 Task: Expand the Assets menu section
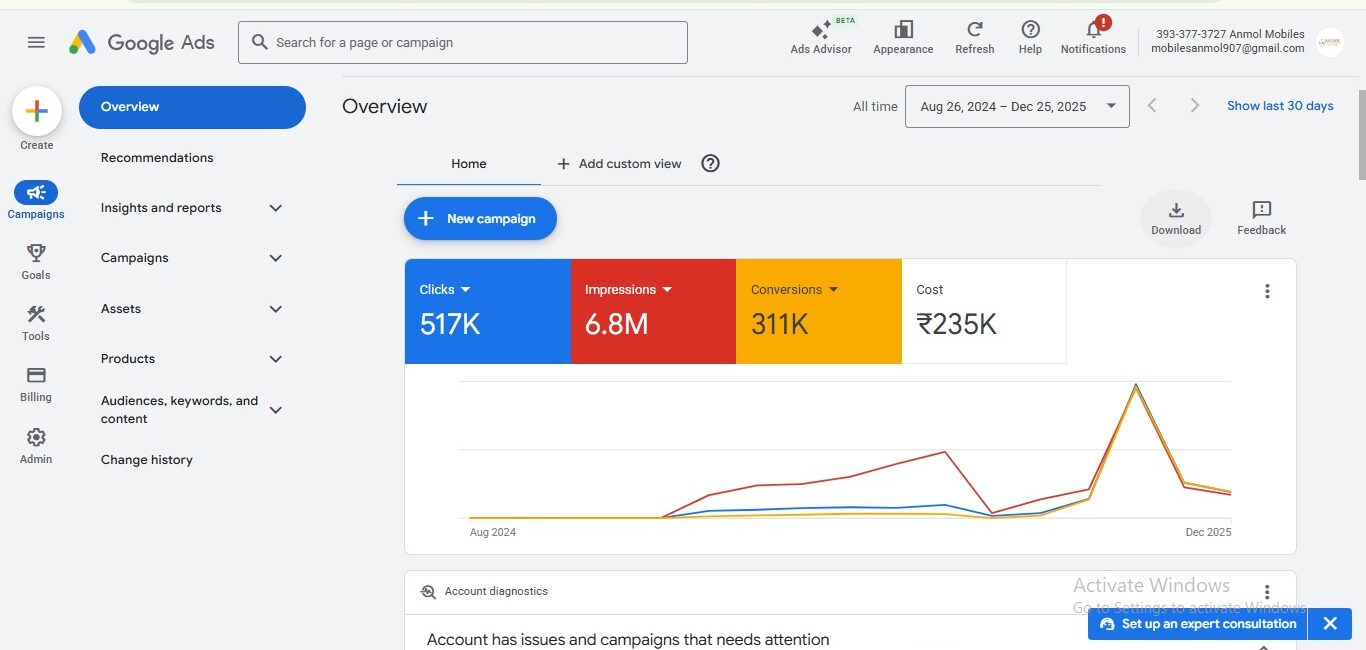pyautogui.click(x=276, y=309)
